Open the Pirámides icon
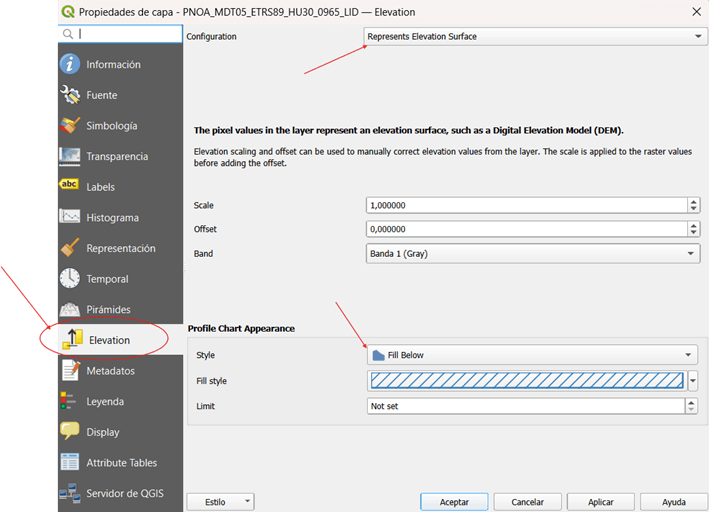 coord(70,309)
